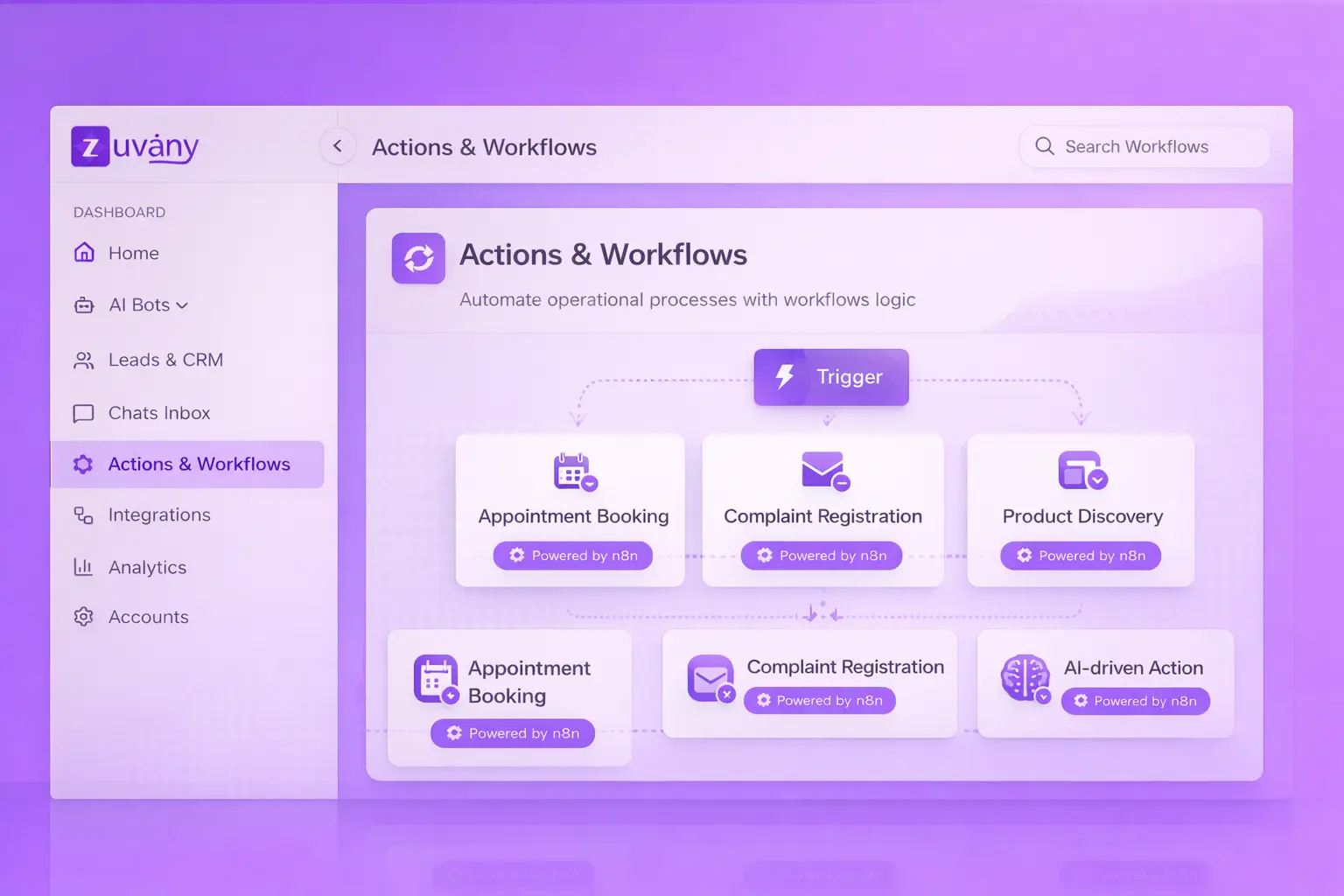Click the search magnifier in Search Workflows

tap(1045, 146)
